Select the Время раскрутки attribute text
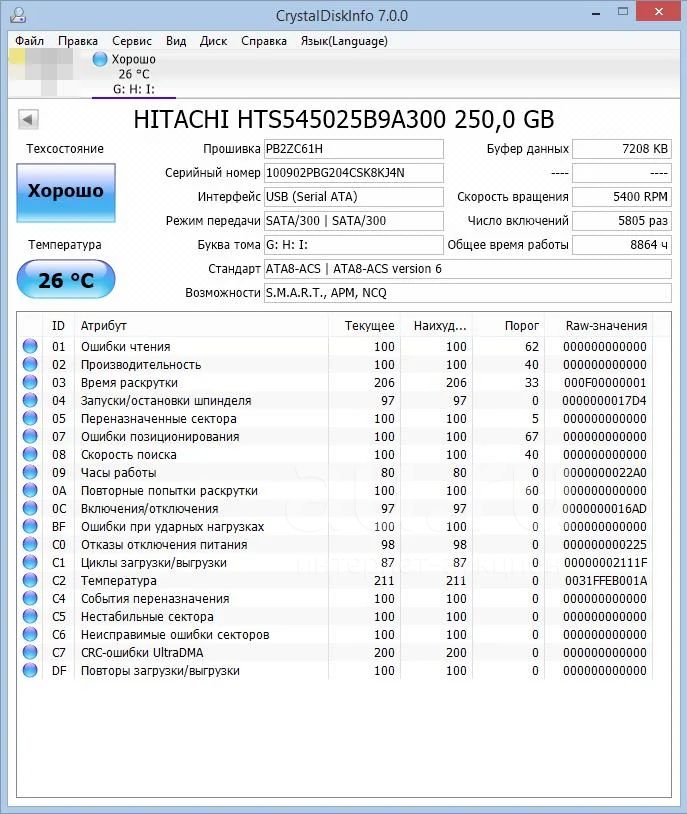687x814 pixels. (129, 383)
